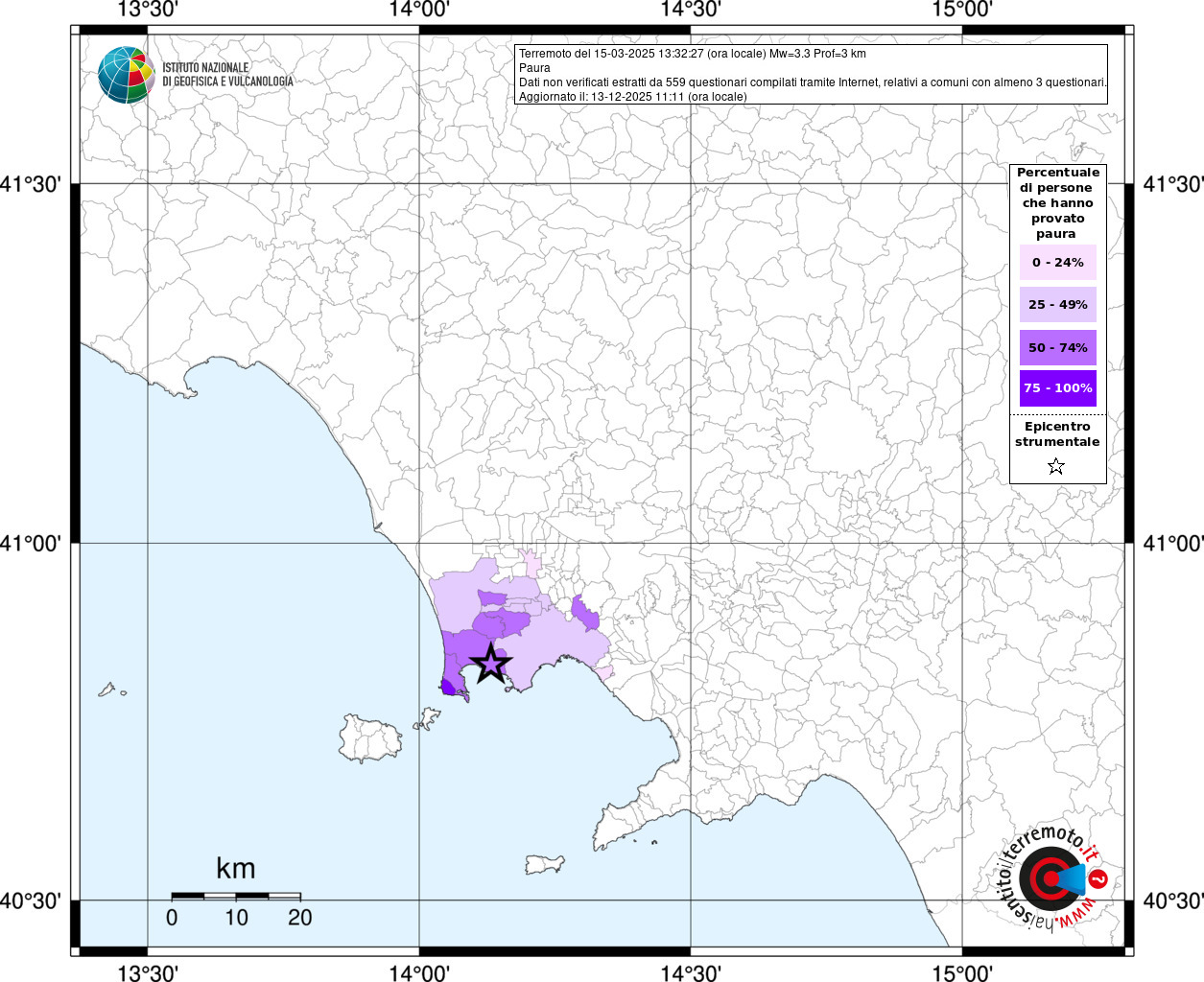Select the 50 - 74% legend swatch
The height and width of the screenshot is (982, 1204).
click(1058, 347)
